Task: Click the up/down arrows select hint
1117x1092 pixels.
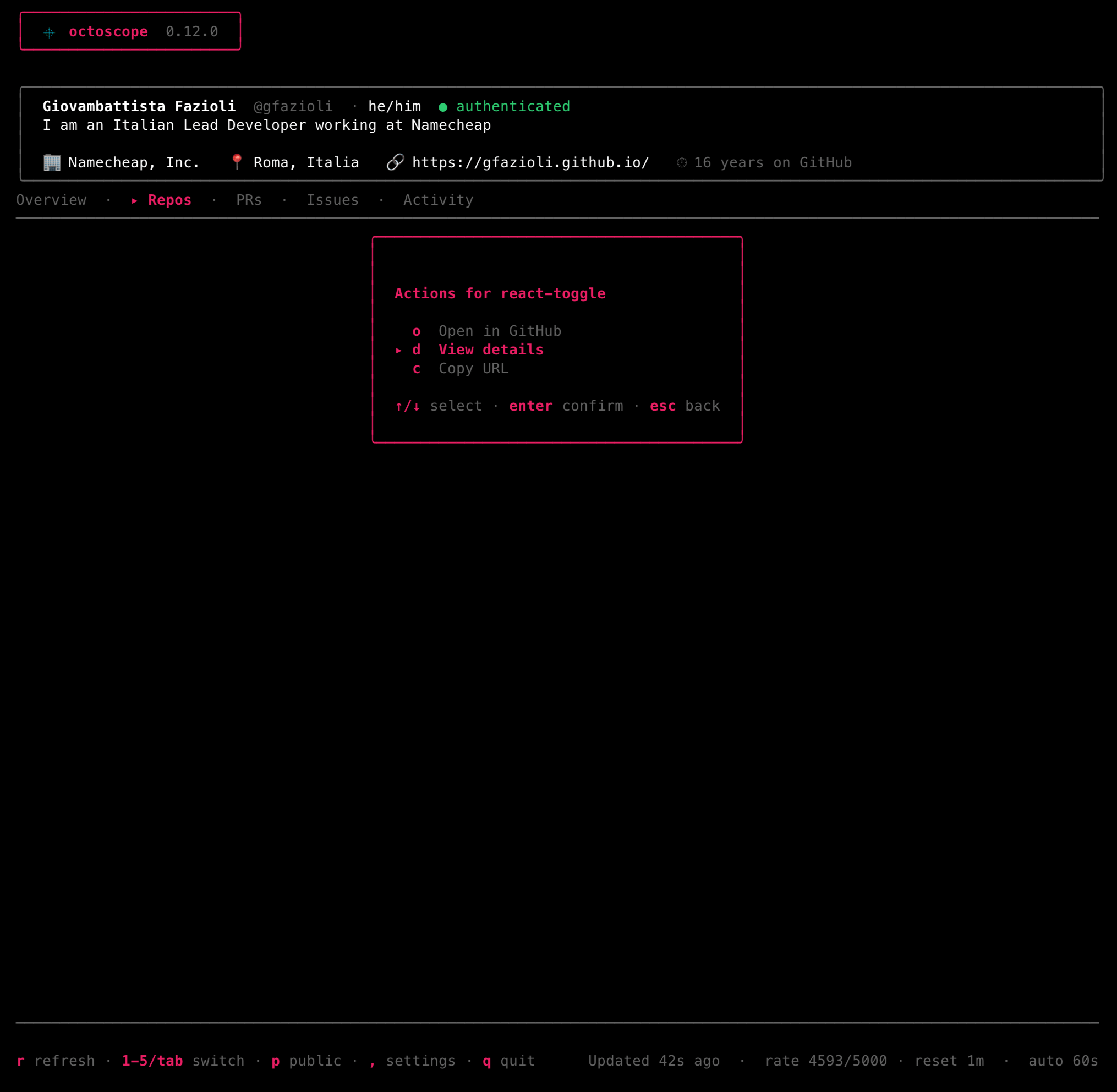Action: [x=439, y=406]
